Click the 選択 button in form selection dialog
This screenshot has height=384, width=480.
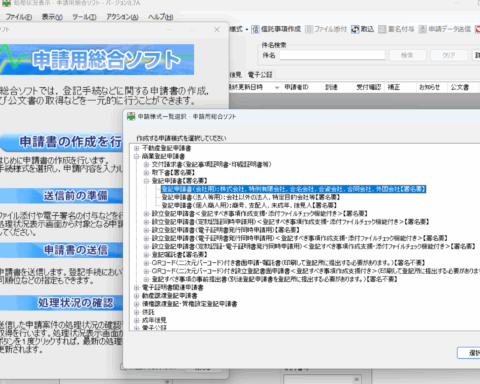coord(470,353)
